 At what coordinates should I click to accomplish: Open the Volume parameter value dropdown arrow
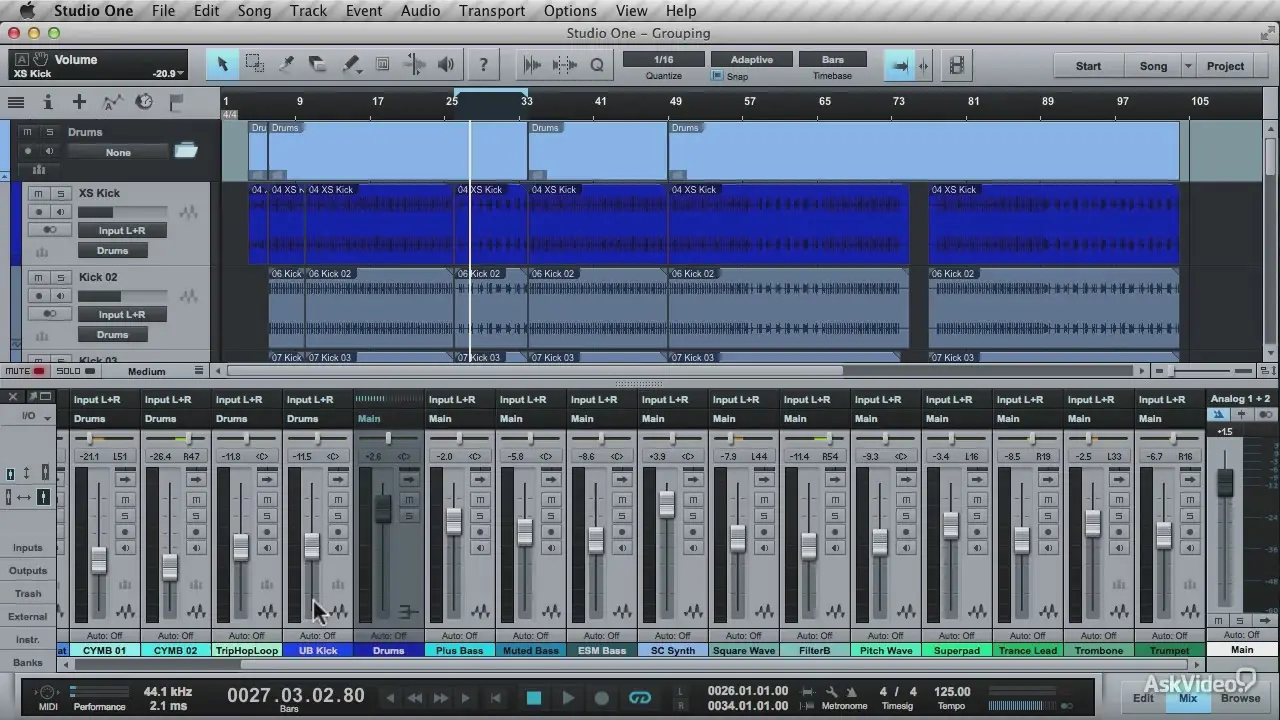[x=180, y=74]
